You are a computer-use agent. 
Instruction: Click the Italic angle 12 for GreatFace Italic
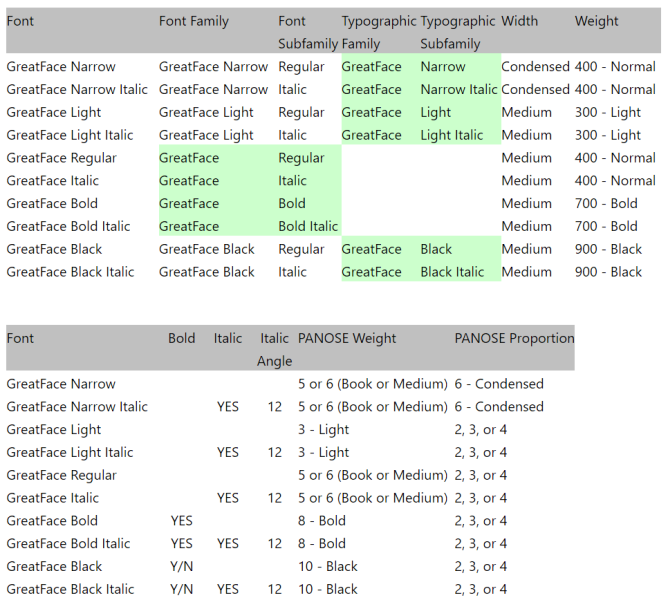(275, 498)
